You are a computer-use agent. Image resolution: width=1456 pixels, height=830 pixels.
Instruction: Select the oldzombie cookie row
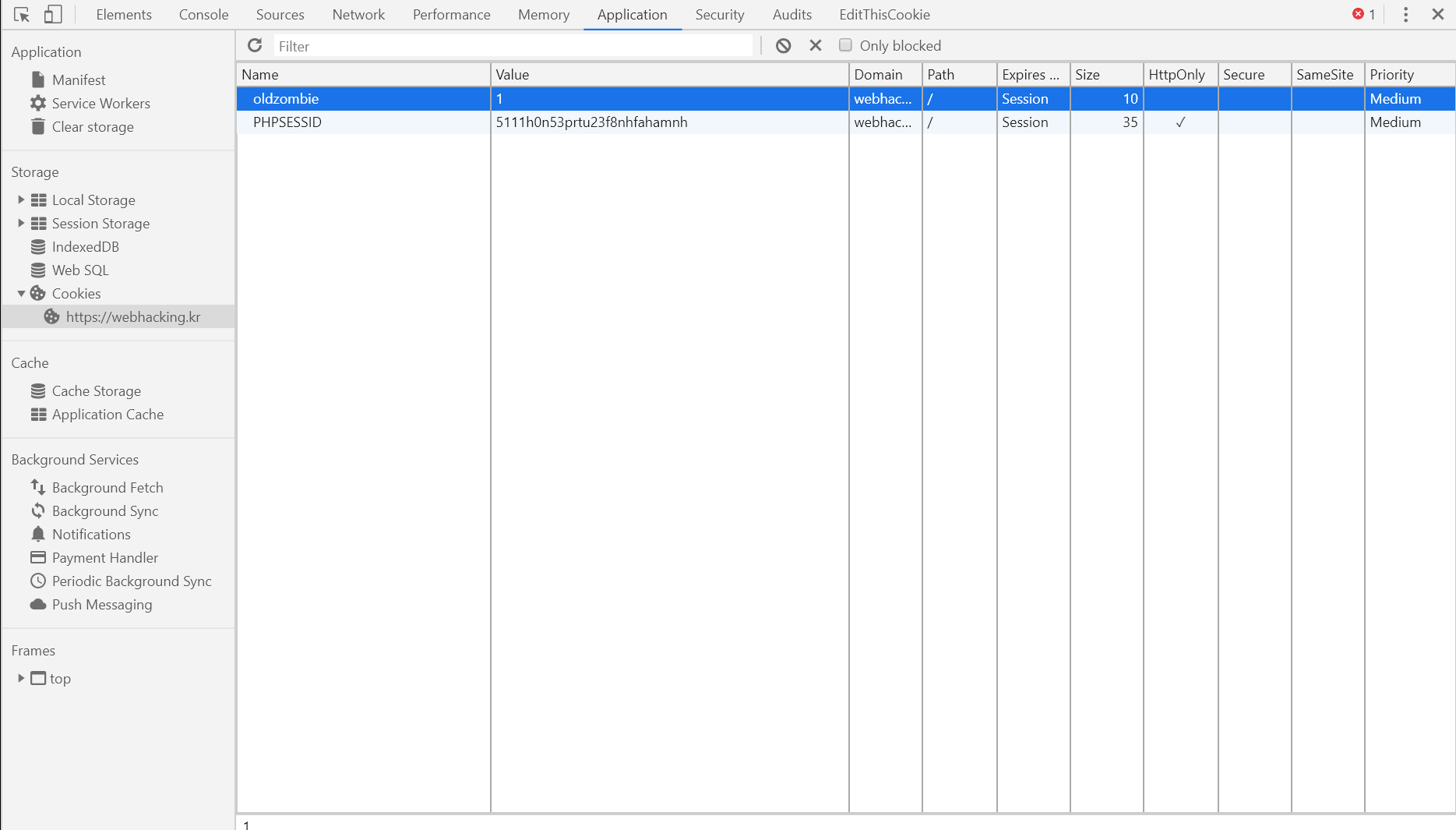coord(846,99)
